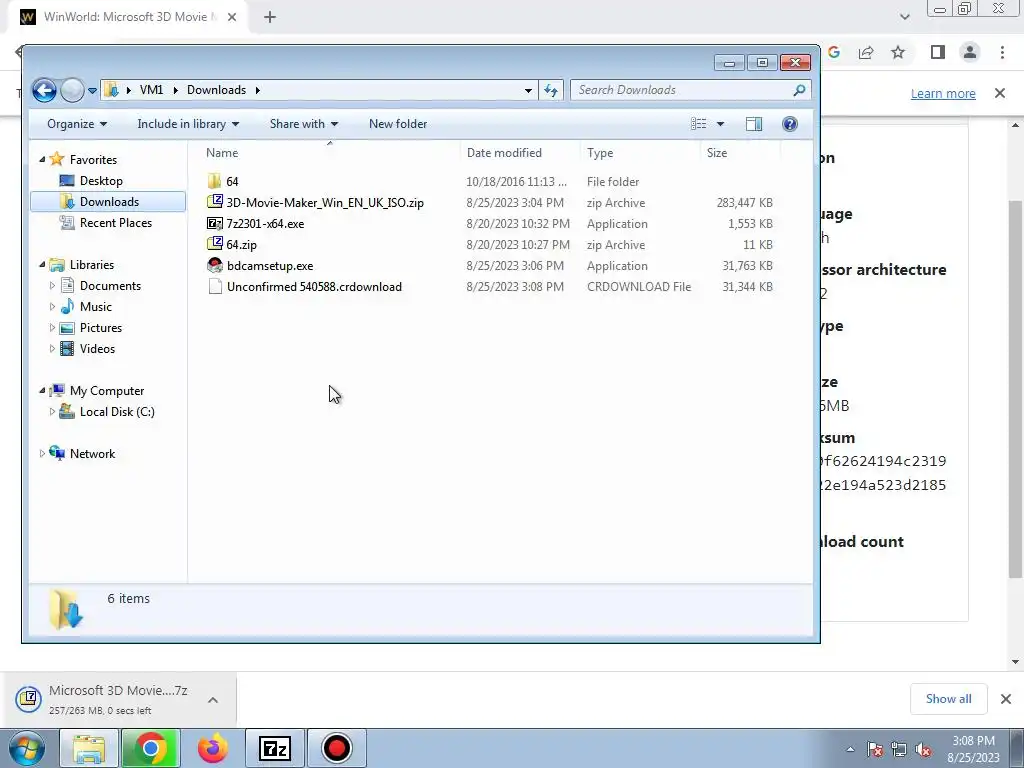Go back with the Explorer Back arrow
Screen dimensions: 1024x768
tap(44, 90)
